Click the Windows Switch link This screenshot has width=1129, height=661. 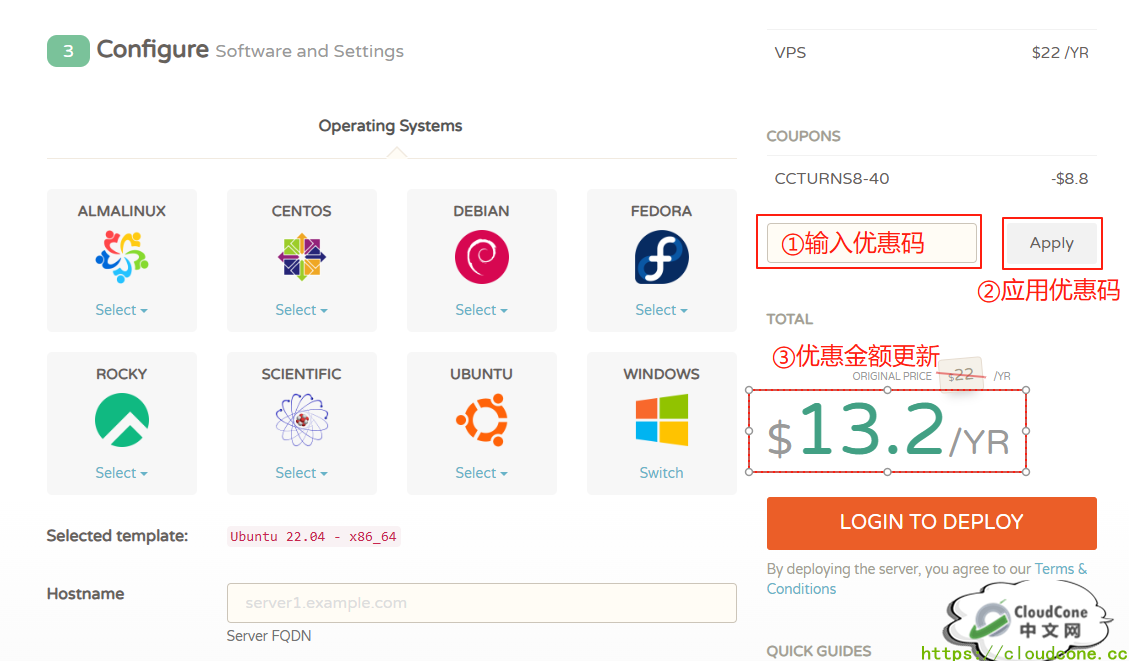click(662, 472)
